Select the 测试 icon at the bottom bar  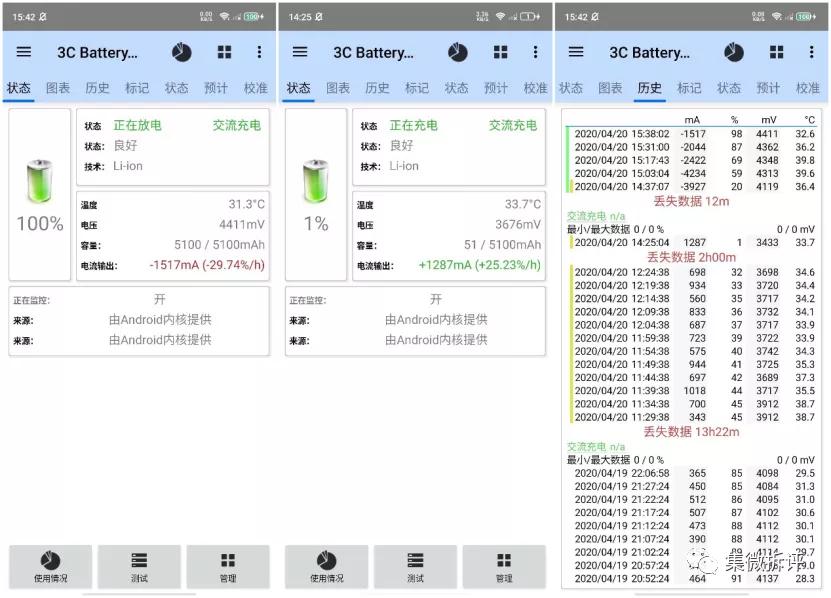(x=139, y=565)
